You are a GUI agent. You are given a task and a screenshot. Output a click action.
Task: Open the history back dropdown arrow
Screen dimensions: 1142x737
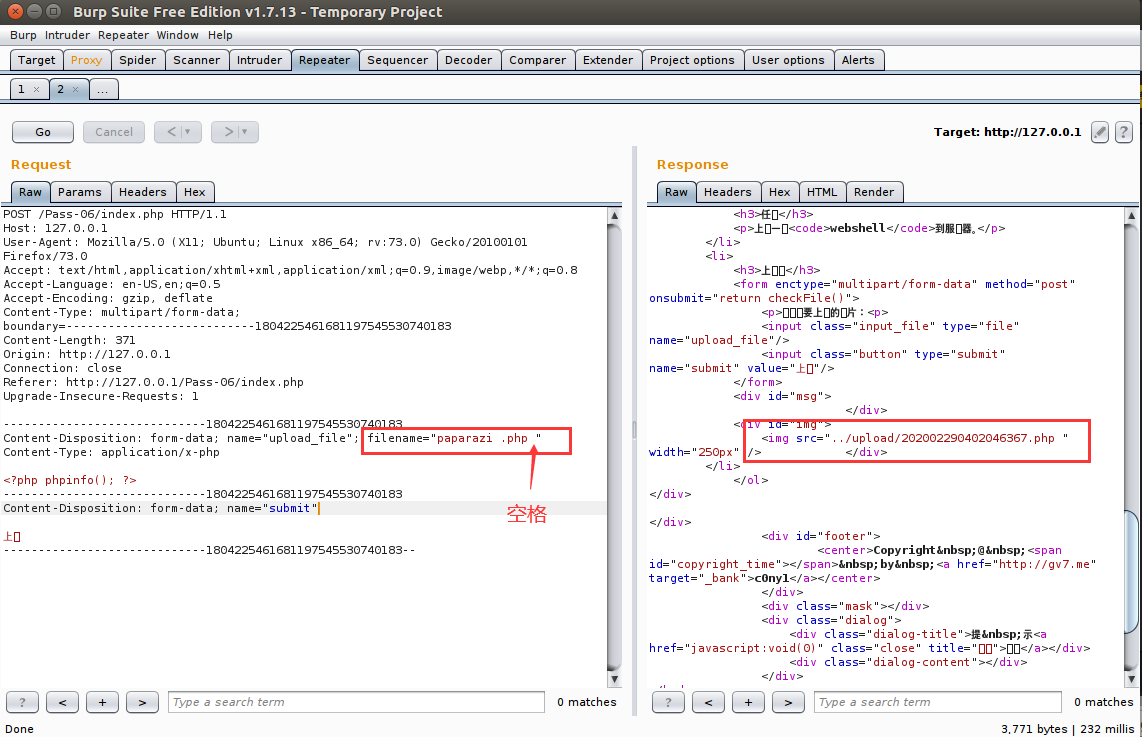point(188,132)
